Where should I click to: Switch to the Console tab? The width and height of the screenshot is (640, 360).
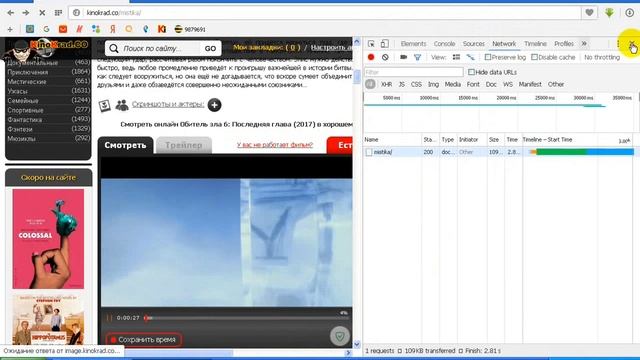click(x=444, y=44)
